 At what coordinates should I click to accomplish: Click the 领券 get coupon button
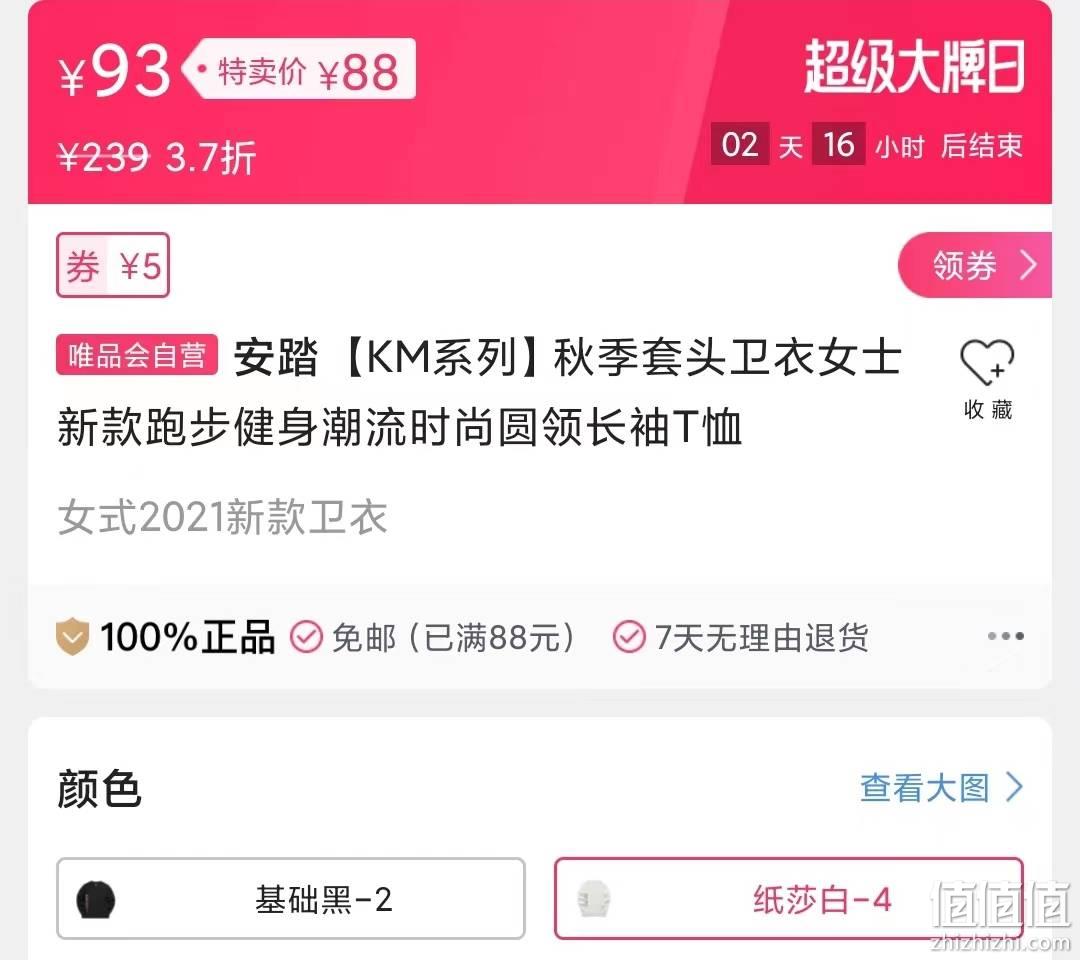(x=975, y=265)
